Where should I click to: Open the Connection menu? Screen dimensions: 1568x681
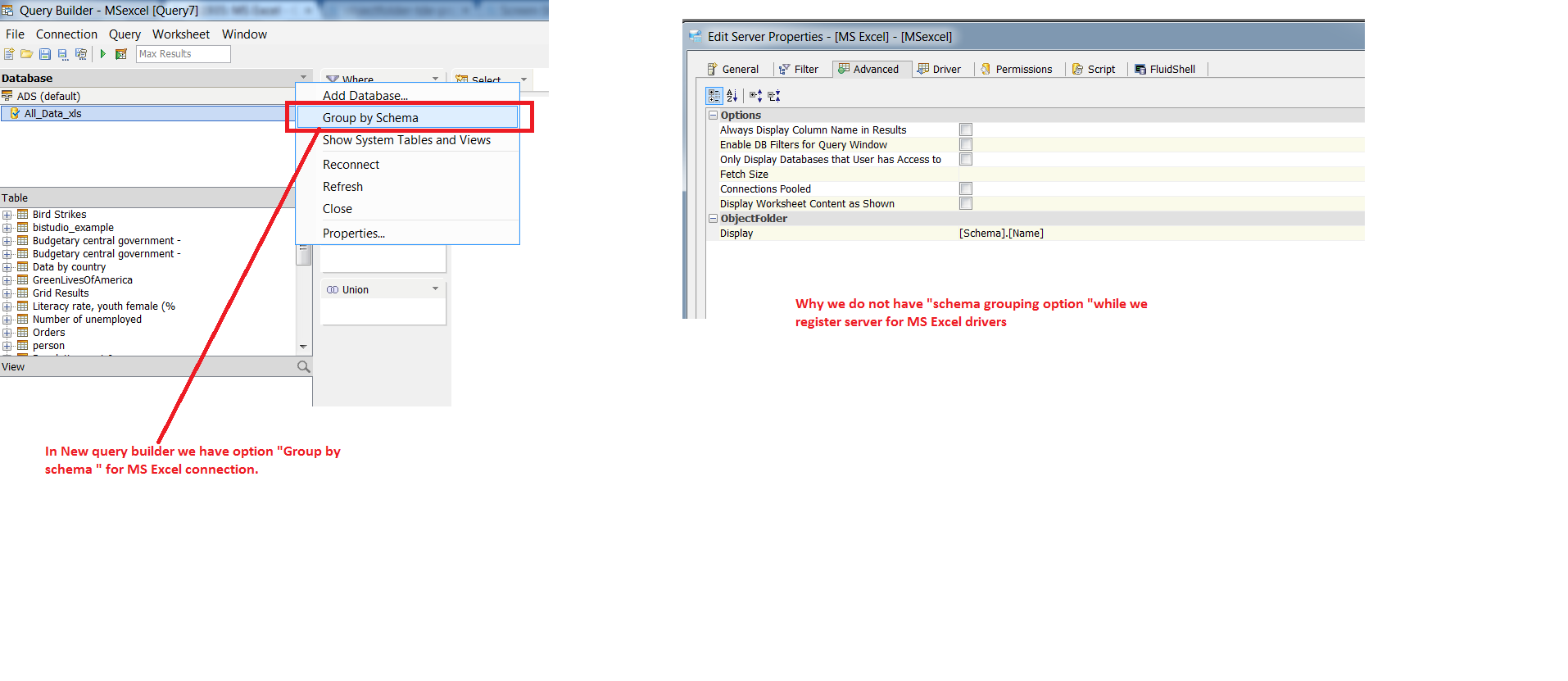66,34
